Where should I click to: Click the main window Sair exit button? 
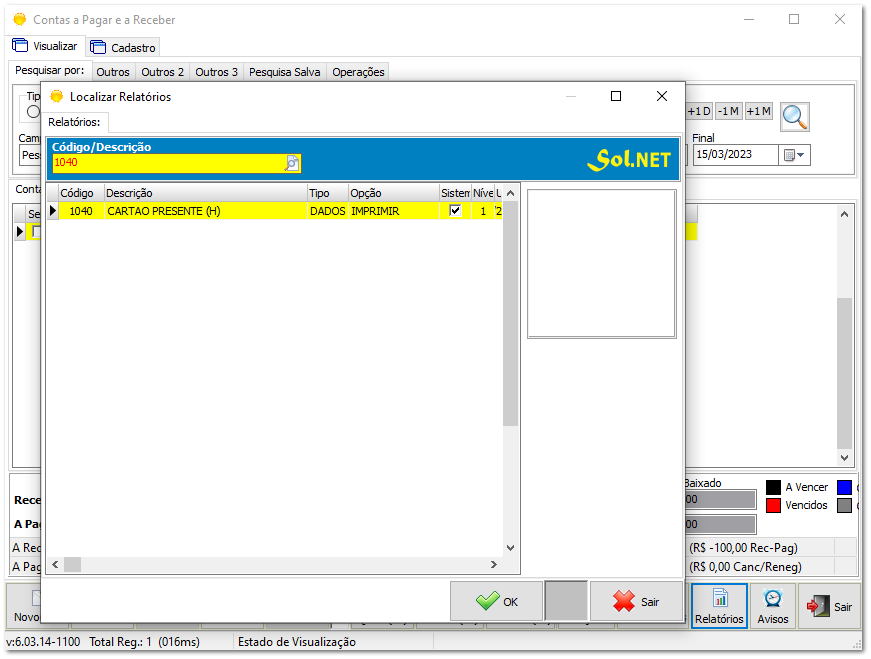[x=831, y=606]
